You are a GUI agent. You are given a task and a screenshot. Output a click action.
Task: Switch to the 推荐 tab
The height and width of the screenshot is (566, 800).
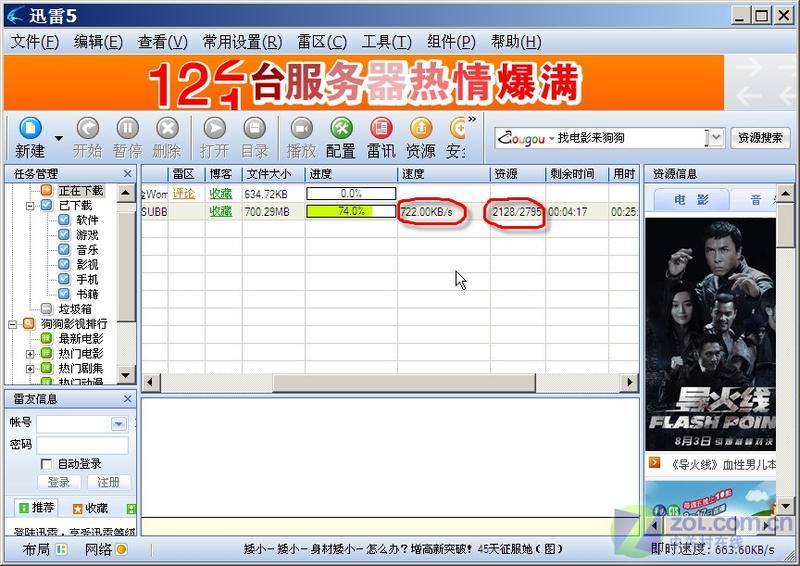[36, 508]
